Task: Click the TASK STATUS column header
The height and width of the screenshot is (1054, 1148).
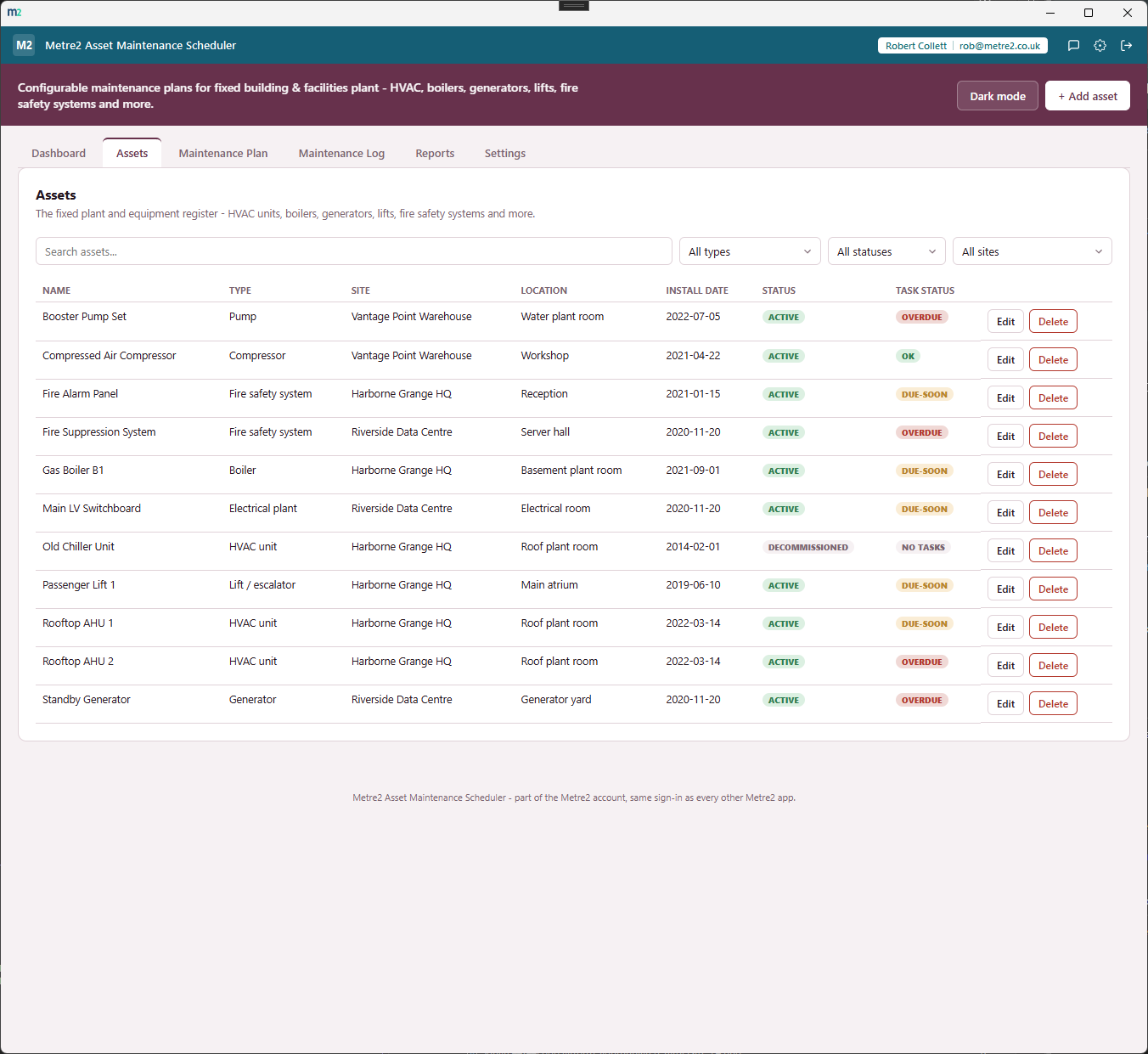Action: coord(925,290)
